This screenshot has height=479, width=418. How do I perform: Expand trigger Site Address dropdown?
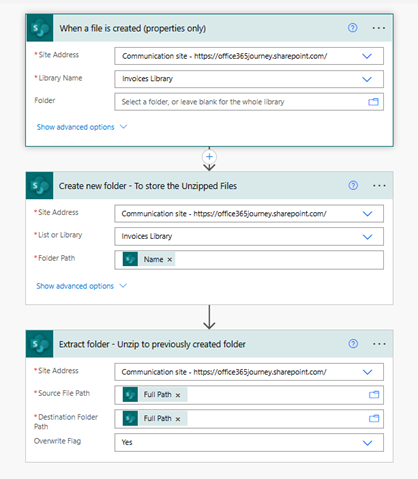367,56
